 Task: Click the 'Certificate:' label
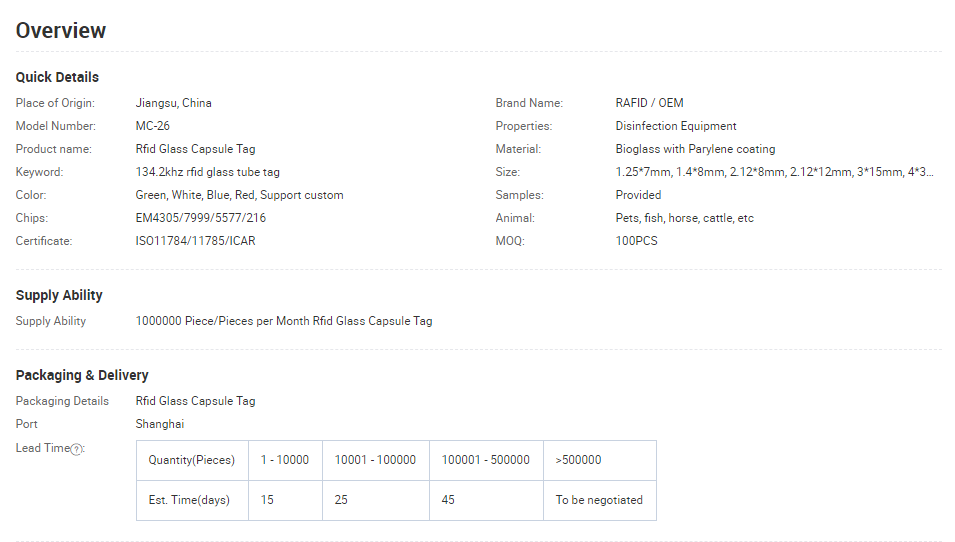pyautogui.click(x=44, y=241)
